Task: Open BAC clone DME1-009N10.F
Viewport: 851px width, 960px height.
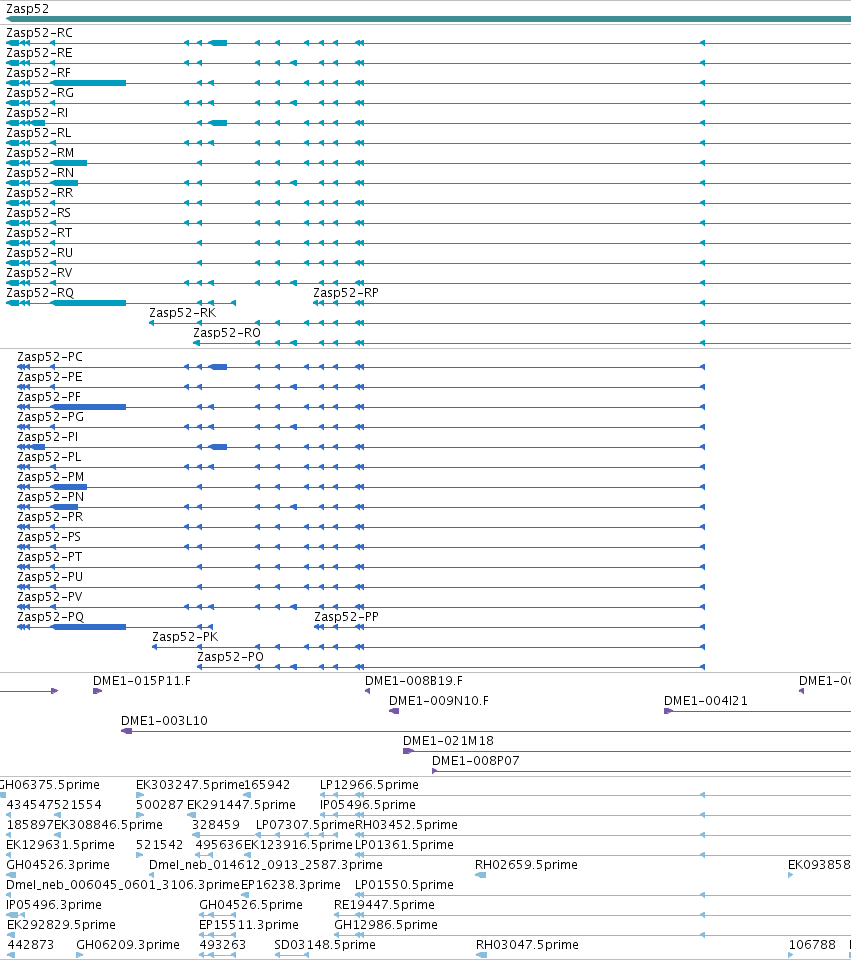Action: tap(439, 701)
